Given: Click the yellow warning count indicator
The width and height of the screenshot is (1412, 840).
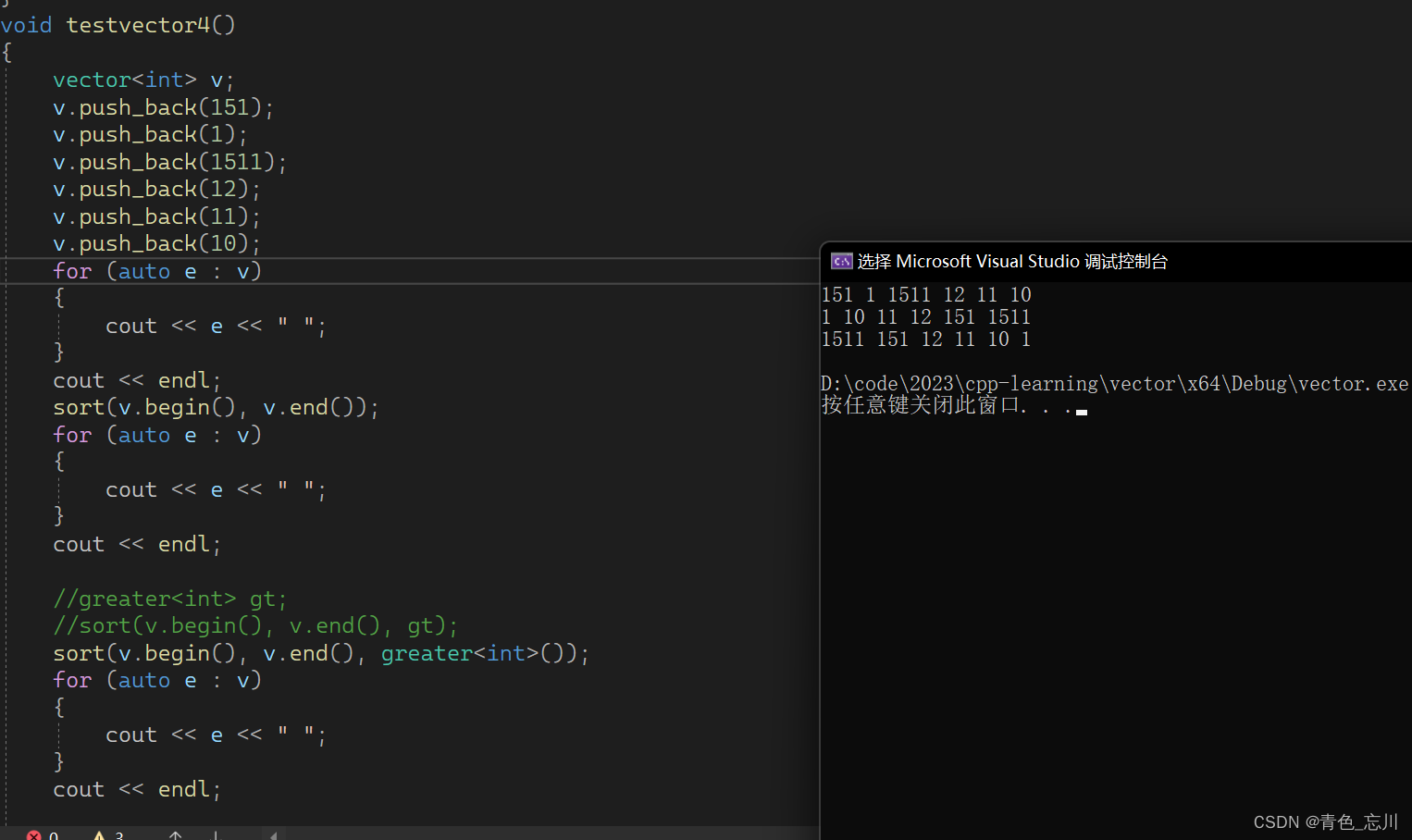Looking at the screenshot, I should click(x=108, y=835).
